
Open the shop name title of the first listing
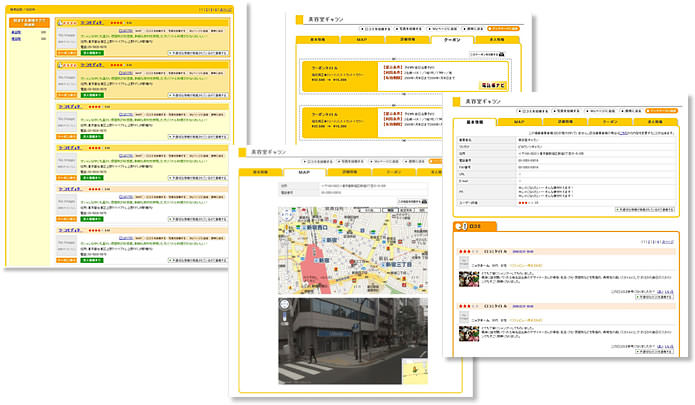93,22
